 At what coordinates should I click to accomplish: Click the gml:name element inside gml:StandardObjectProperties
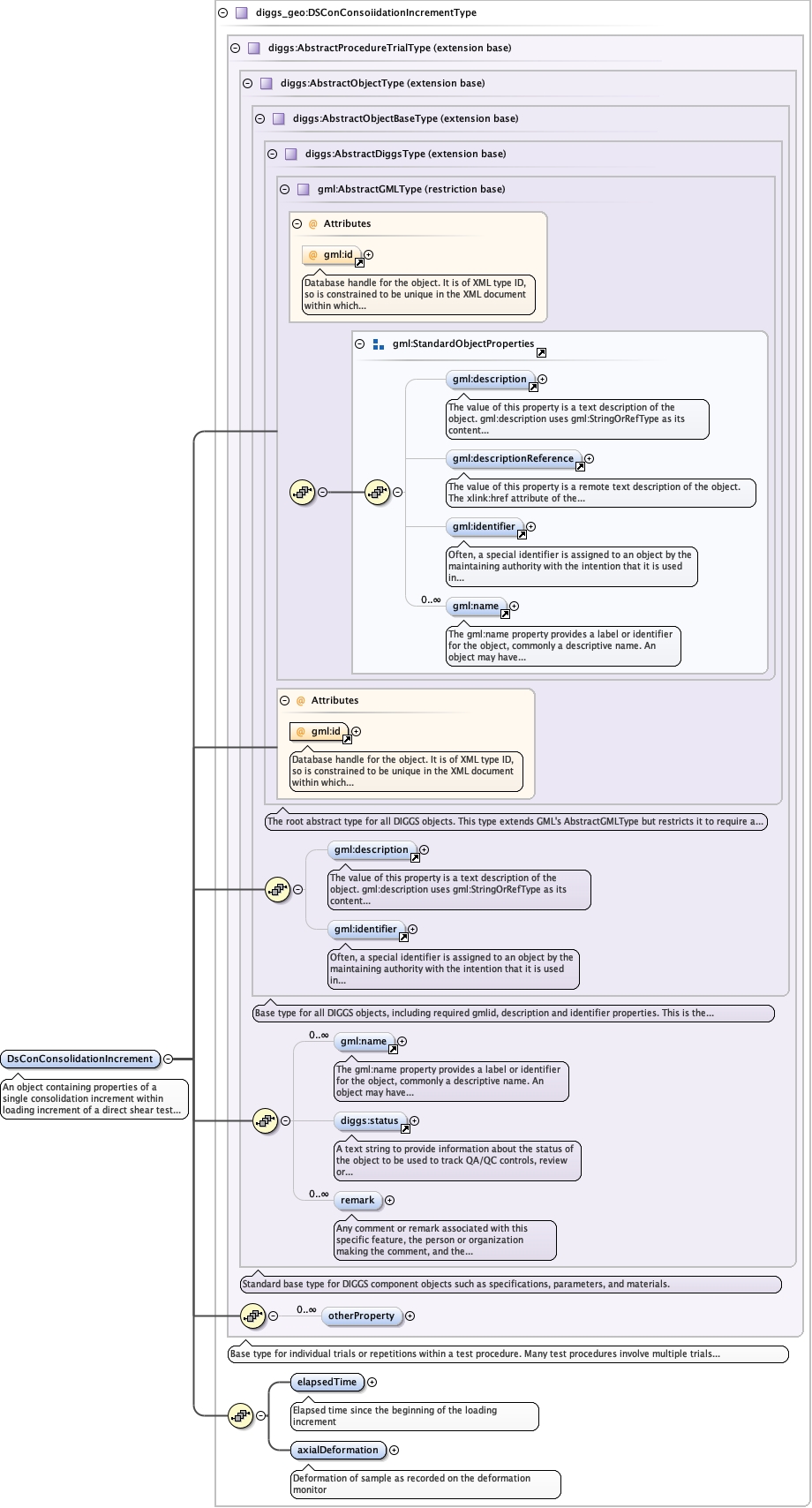click(476, 606)
